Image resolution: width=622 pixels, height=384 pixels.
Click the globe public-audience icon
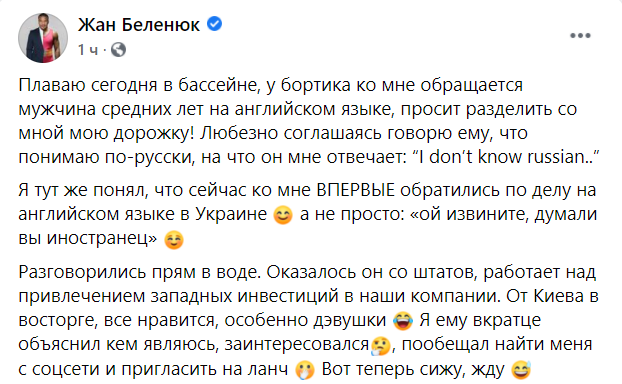[x=118, y=50]
